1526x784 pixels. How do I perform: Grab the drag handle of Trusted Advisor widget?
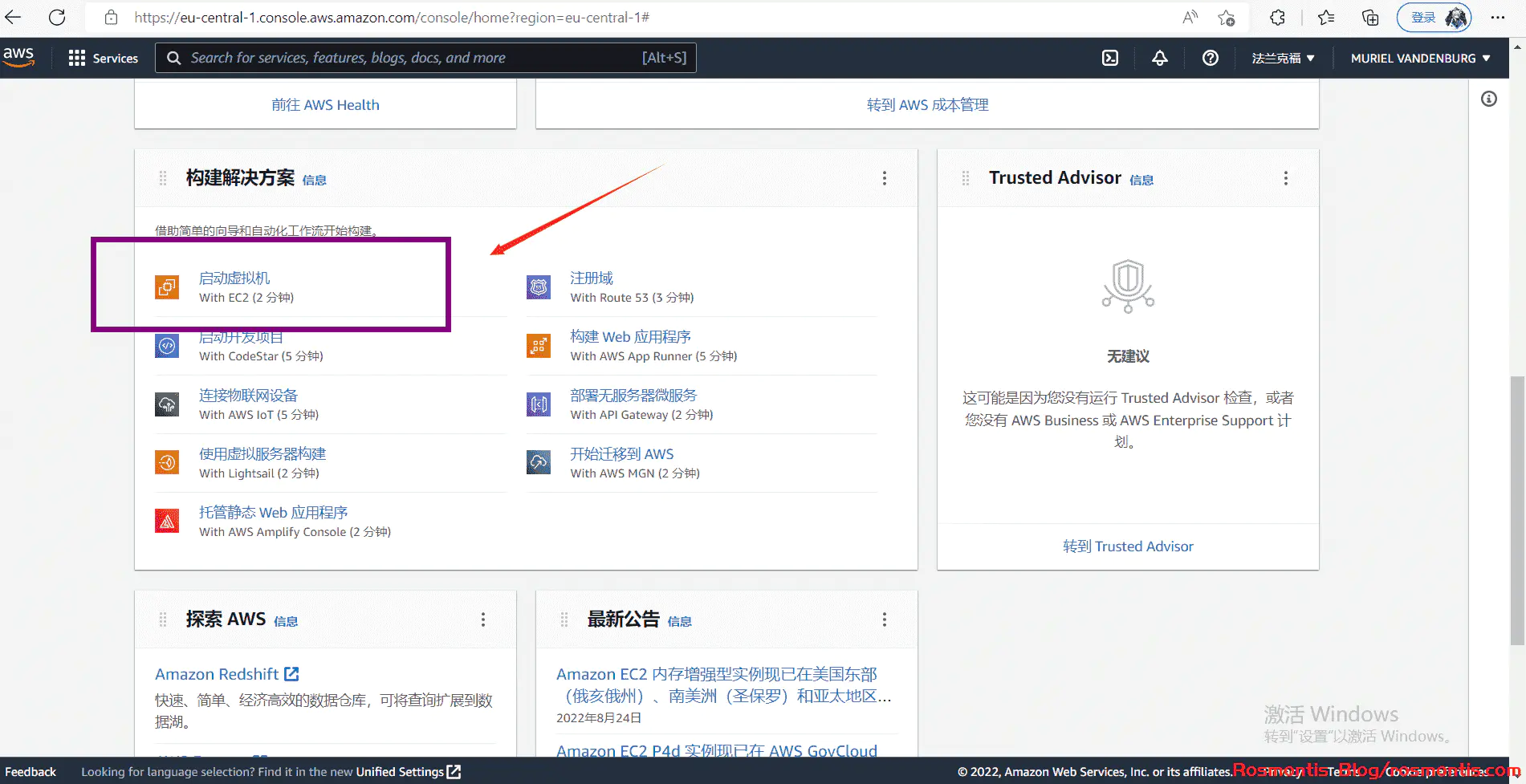966,178
